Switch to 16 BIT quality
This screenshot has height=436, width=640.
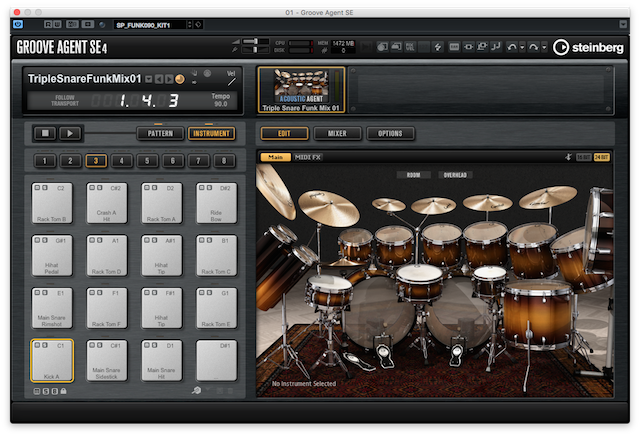click(x=584, y=157)
